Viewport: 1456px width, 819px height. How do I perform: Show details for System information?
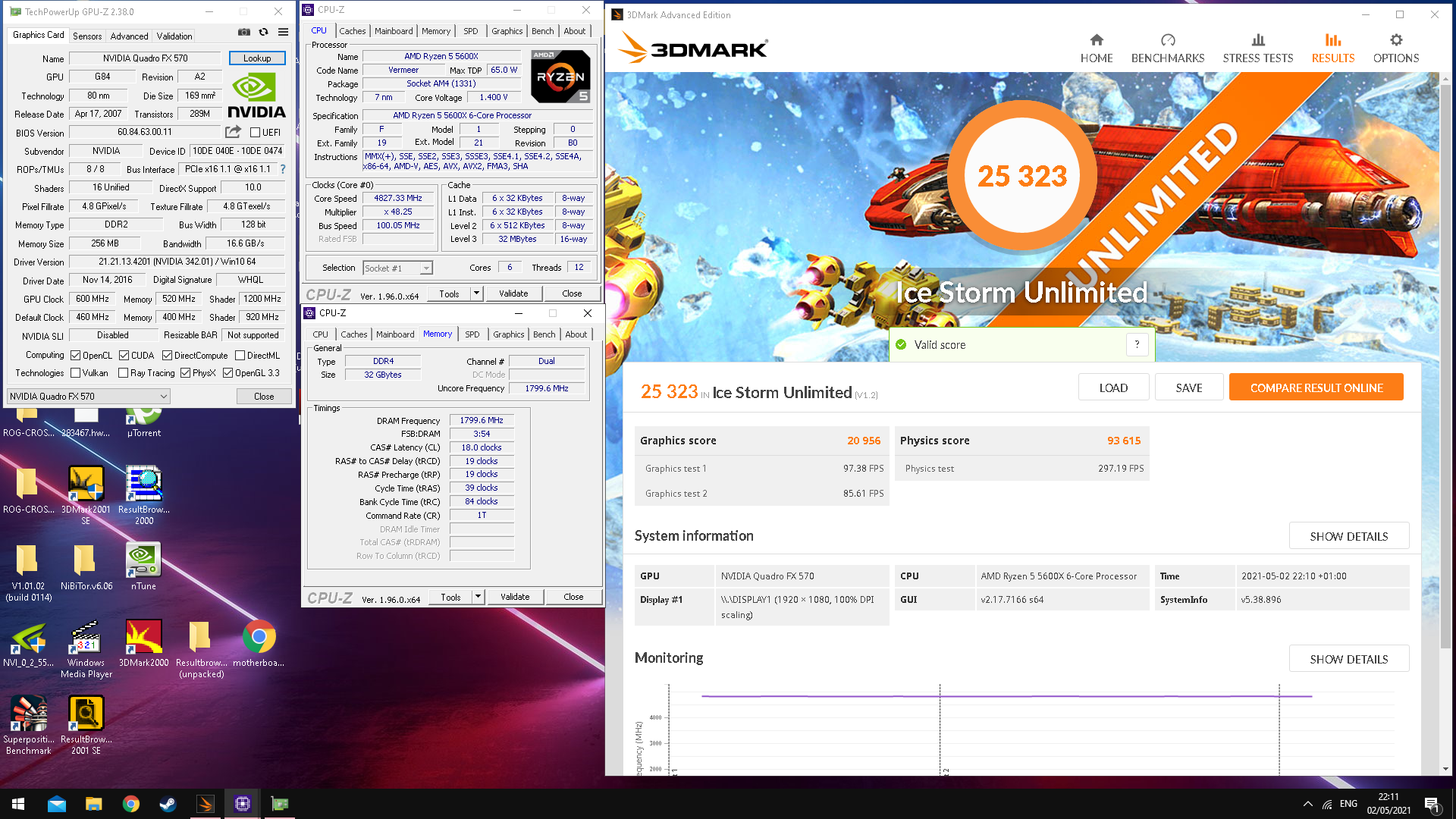pyautogui.click(x=1349, y=536)
